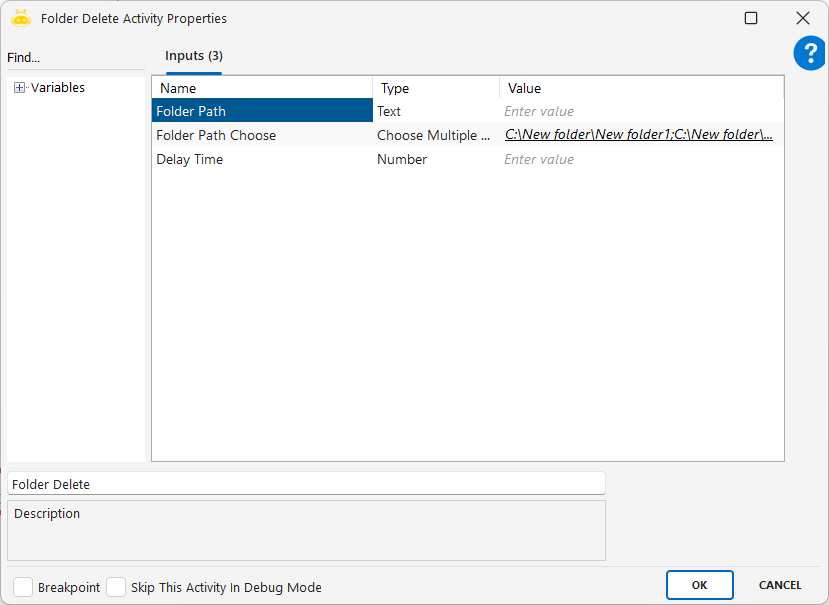Select the Folder Path Choose row

tap(260, 135)
